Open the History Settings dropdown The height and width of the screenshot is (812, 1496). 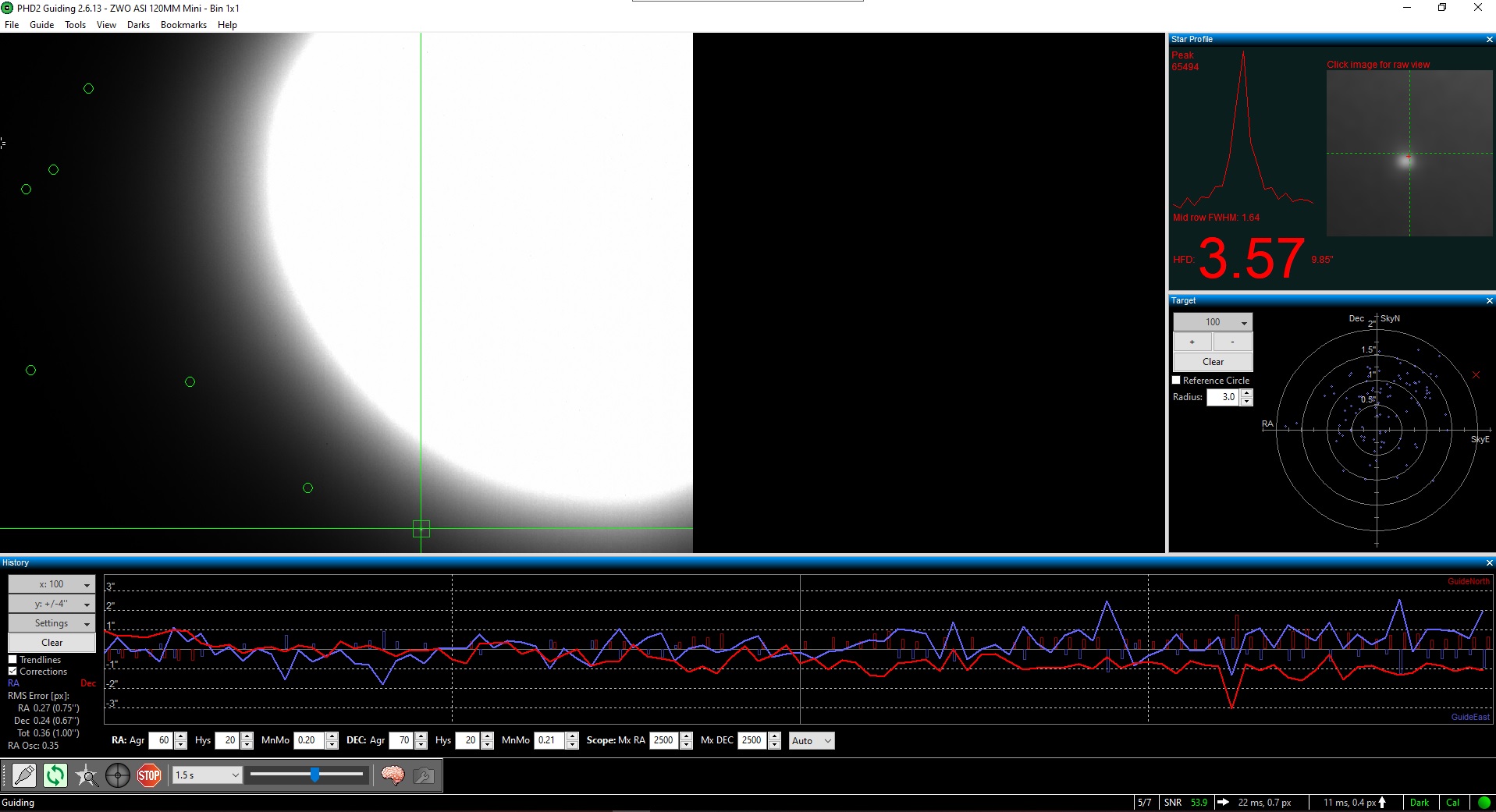tap(52, 623)
